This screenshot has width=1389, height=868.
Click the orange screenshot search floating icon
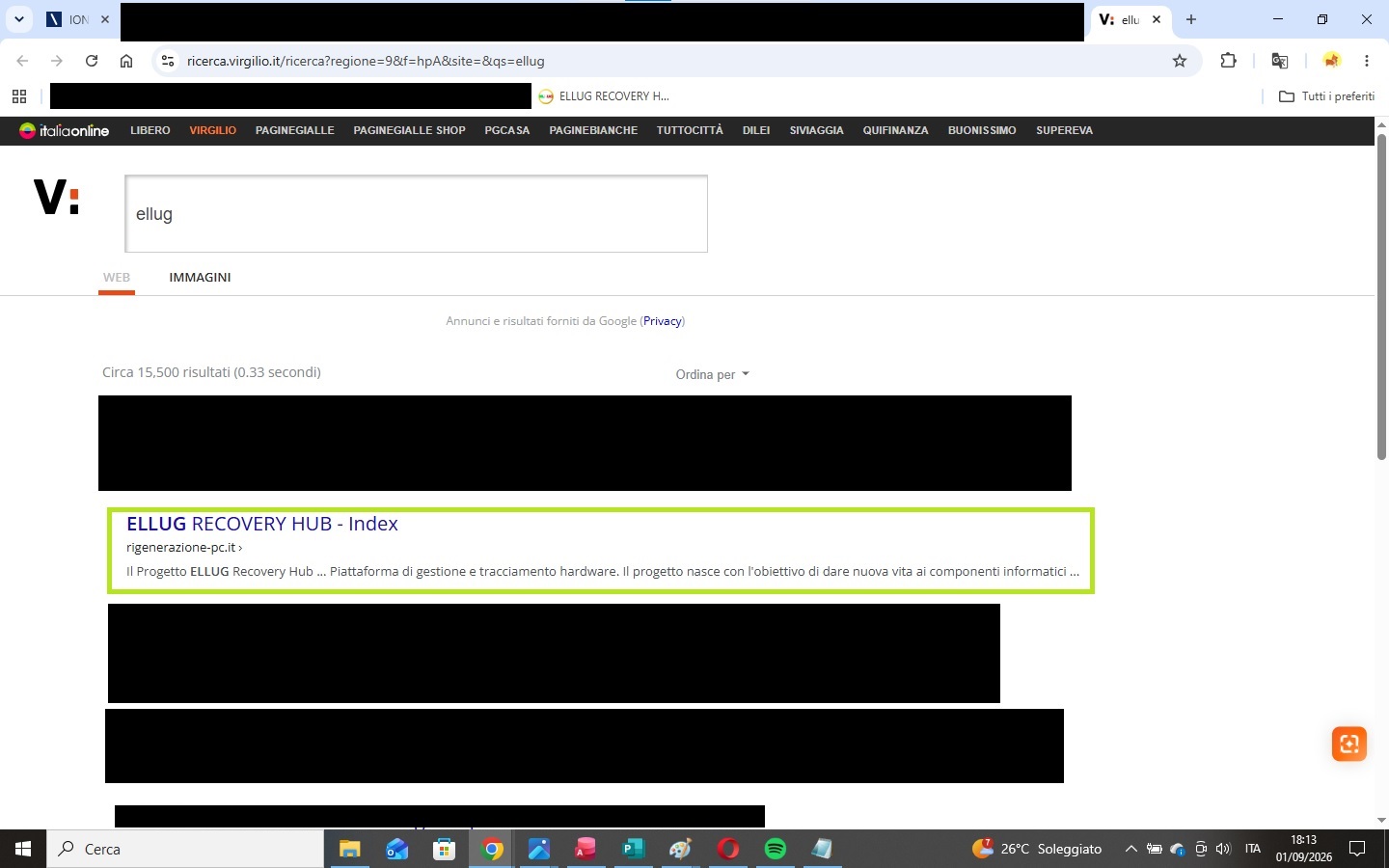tap(1348, 744)
